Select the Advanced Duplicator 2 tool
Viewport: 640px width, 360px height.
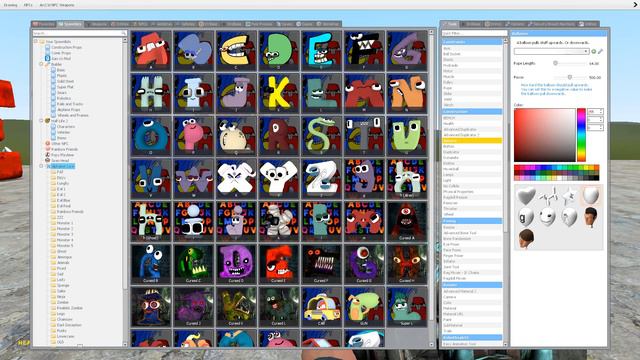click(472, 135)
